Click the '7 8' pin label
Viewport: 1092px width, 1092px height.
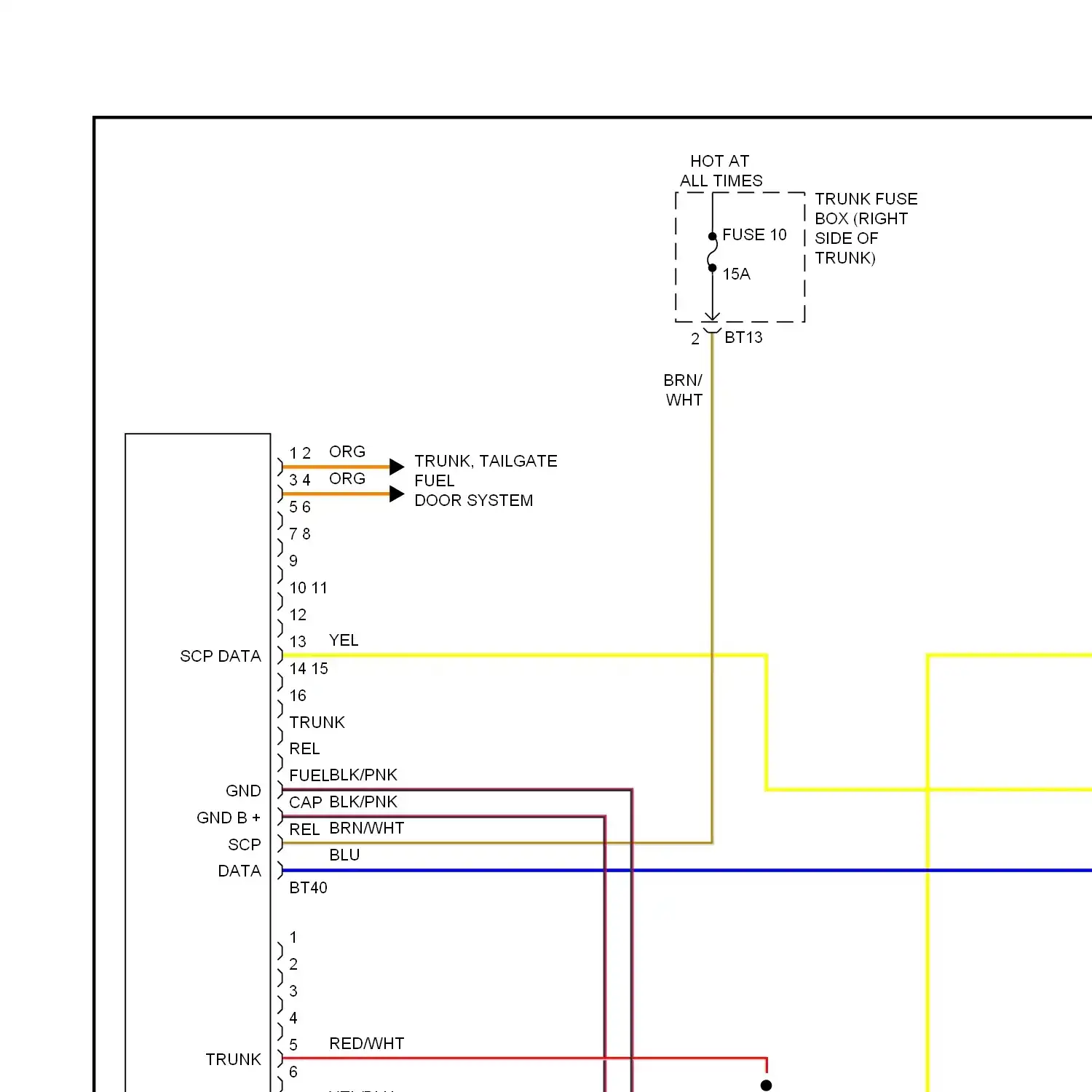[x=300, y=534]
